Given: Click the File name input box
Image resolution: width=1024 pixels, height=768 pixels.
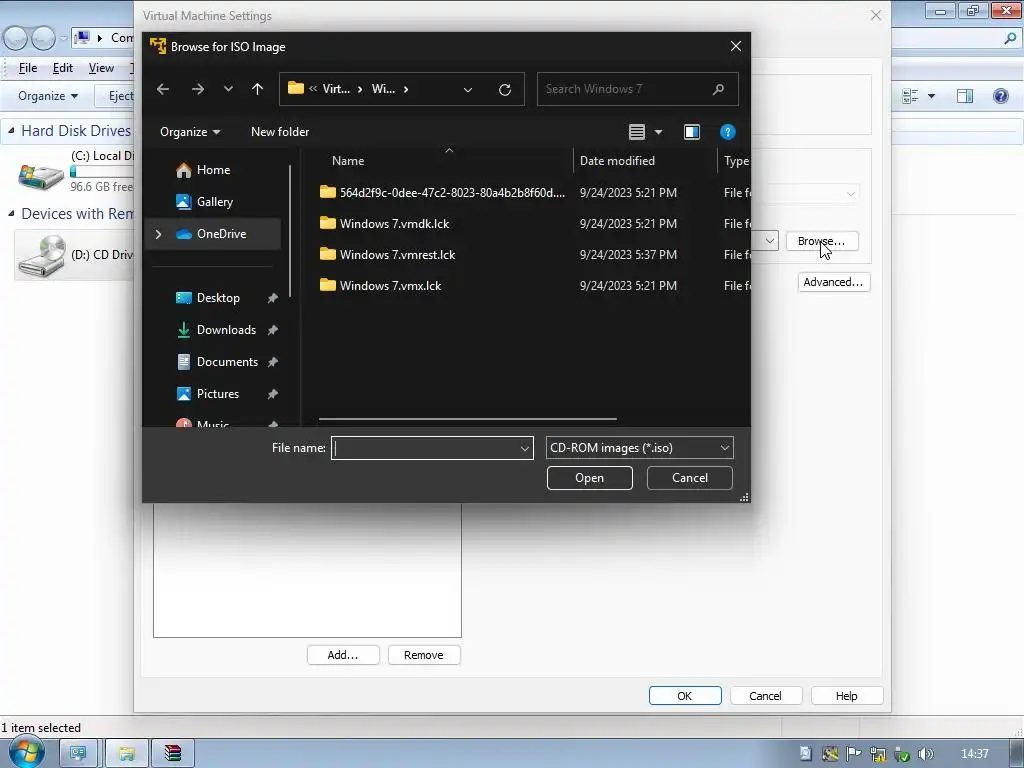Looking at the screenshot, I should tap(424, 448).
